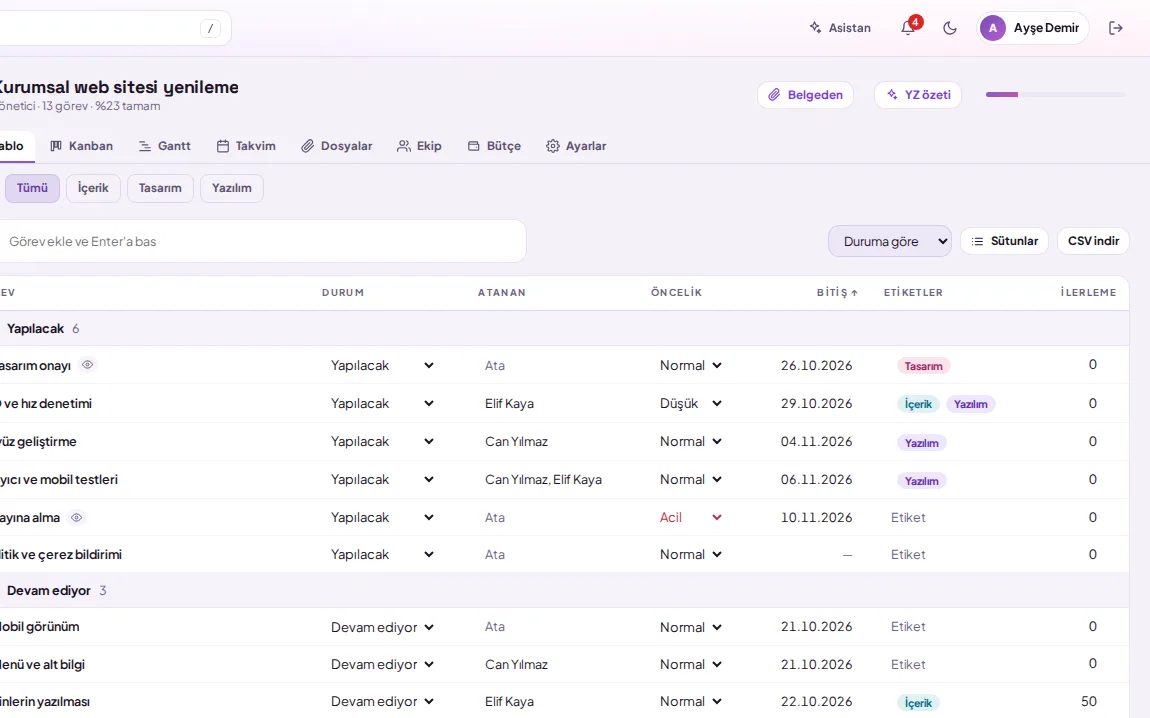
Task: Click the Kanban tab board icon
Action: pyautogui.click(x=56, y=146)
